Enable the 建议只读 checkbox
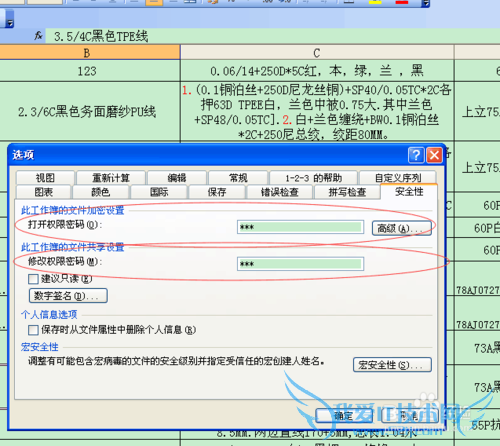500x446 pixels. (x=33, y=279)
